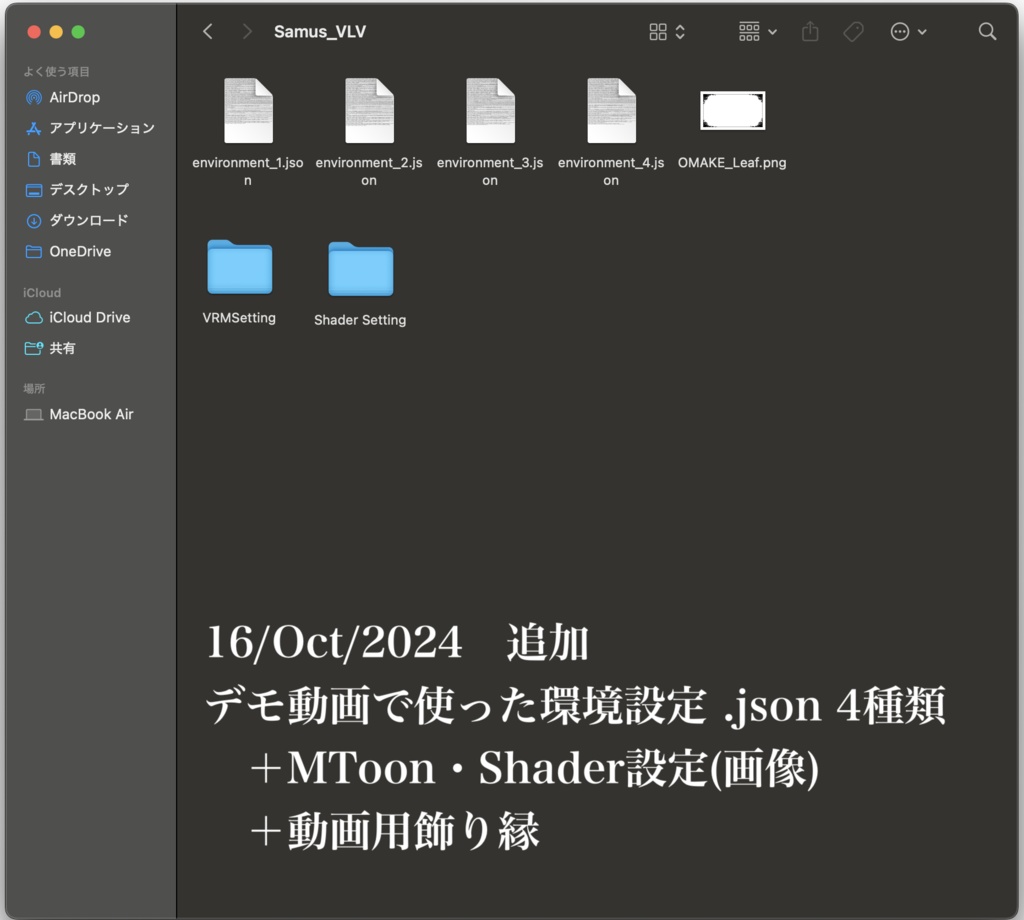Click the AirDrop sidebar icon
The height and width of the screenshot is (920, 1024).
pos(34,97)
